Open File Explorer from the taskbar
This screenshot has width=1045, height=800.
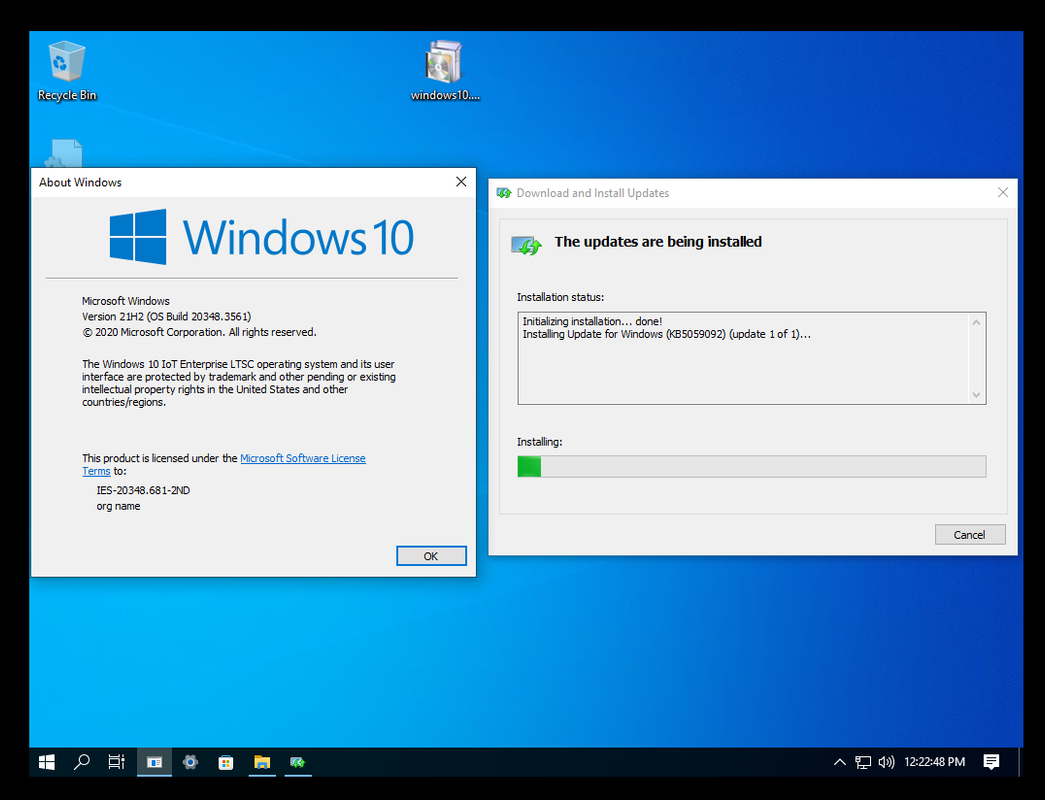(262, 762)
